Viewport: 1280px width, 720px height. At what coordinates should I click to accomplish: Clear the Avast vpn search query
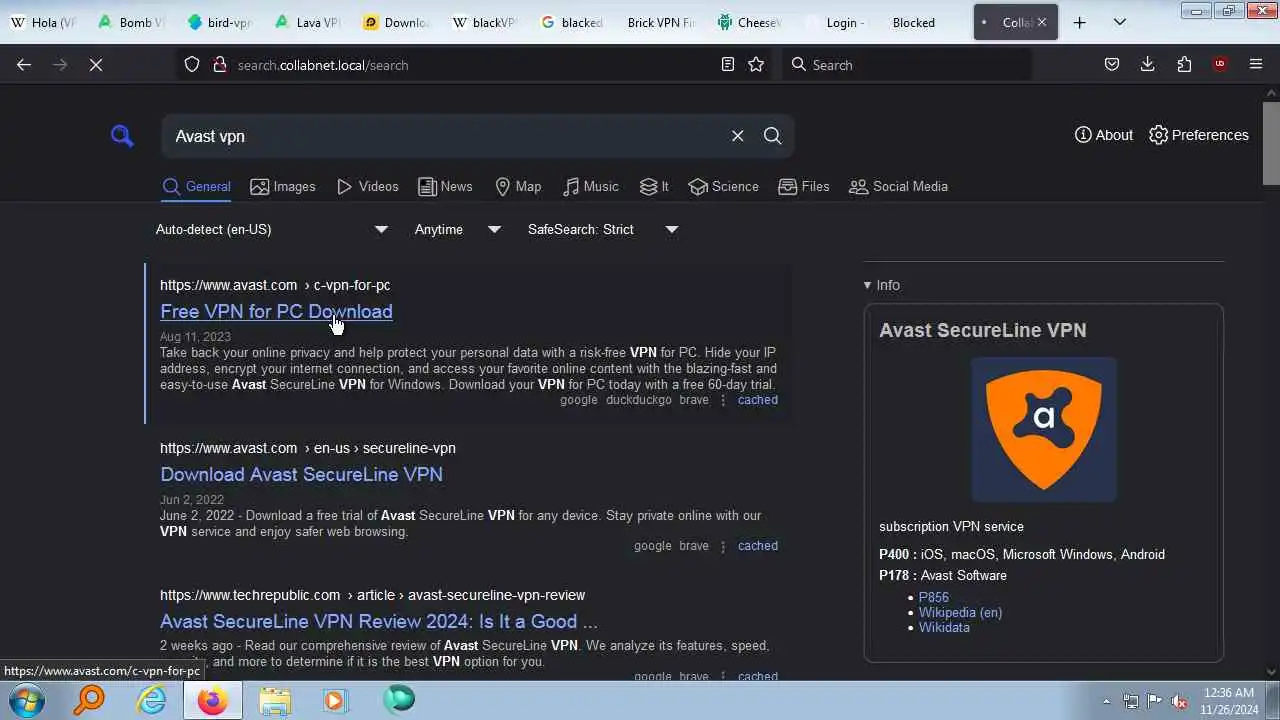[x=737, y=136]
